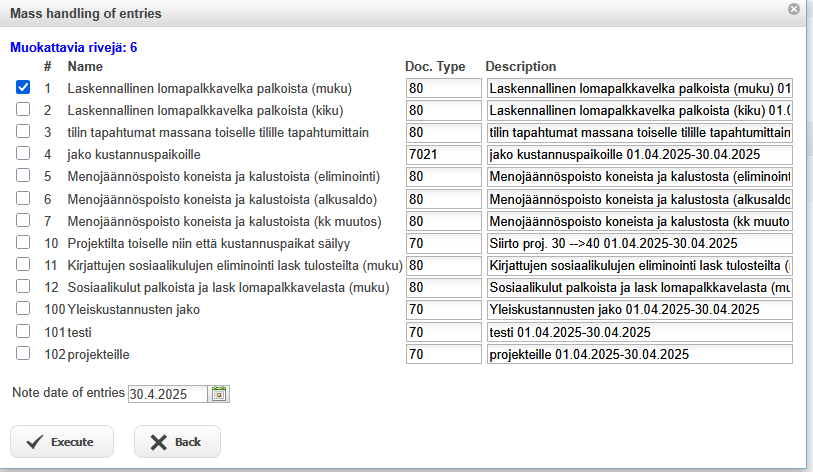Toggle checkbox for row 10 Projektilta toiselle
Viewport: 813px width, 472px height.
pyautogui.click(x=23, y=242)
